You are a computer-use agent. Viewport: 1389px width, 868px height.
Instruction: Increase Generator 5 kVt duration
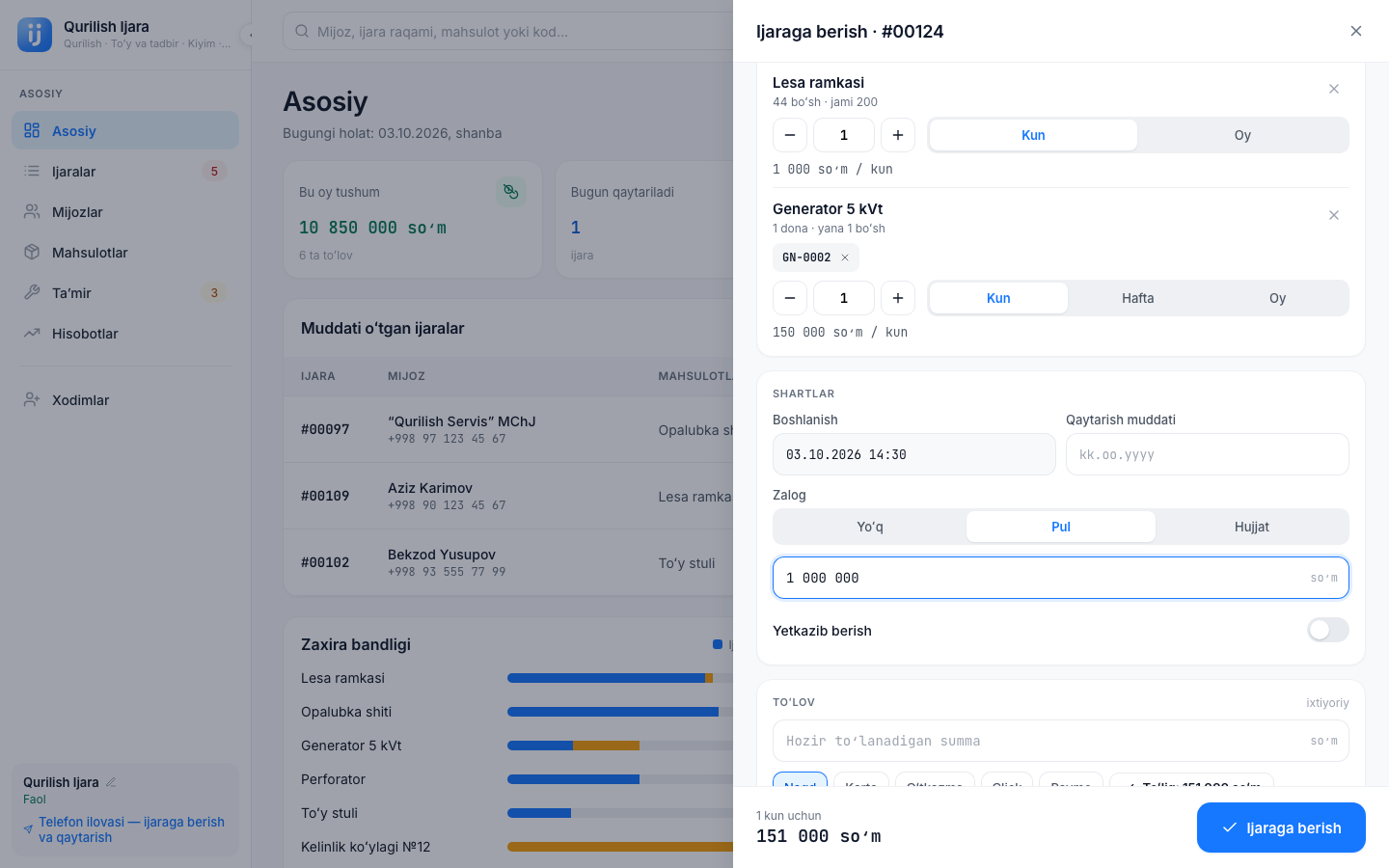pos(898,298)
